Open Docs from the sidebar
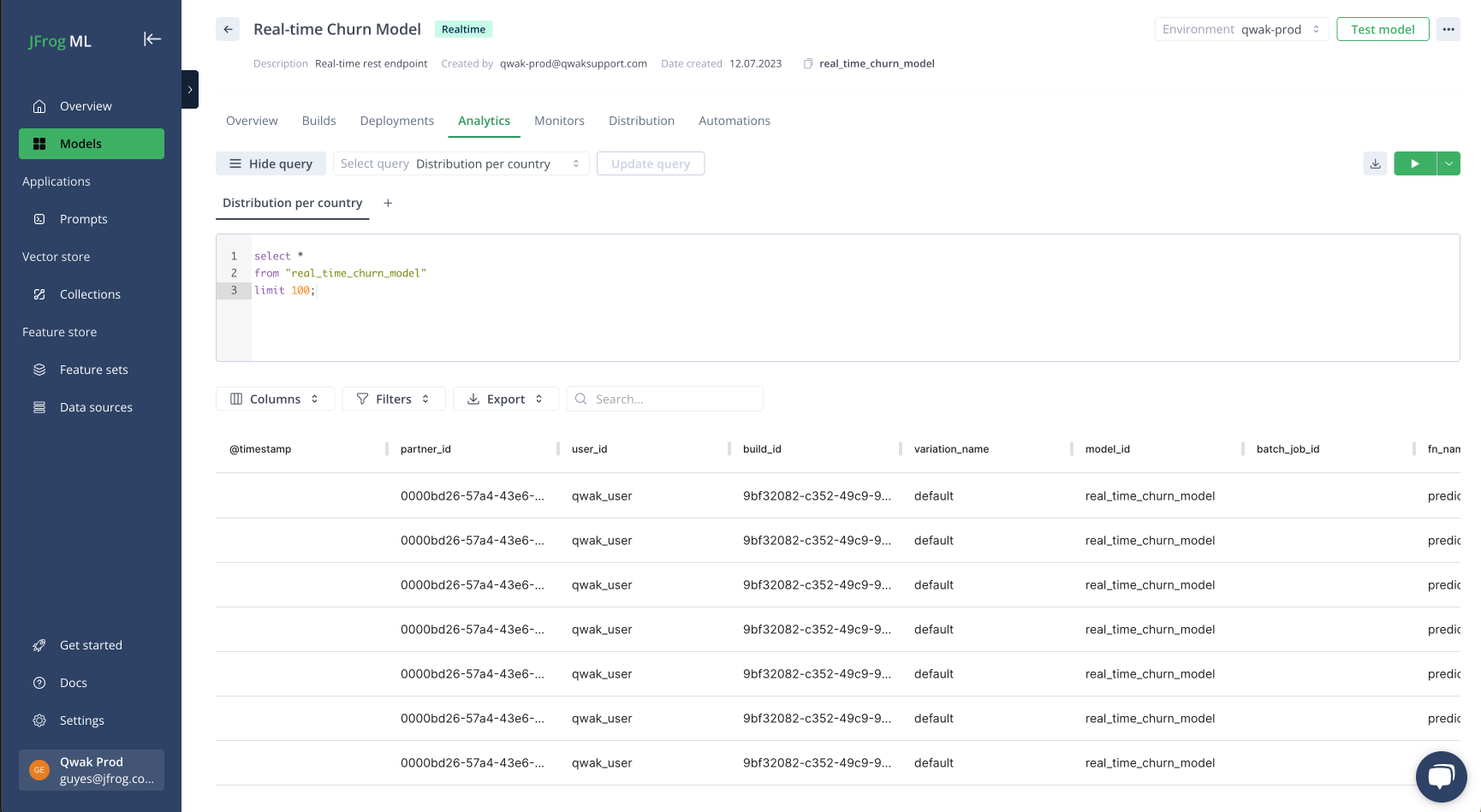 [x=92, y=683]
